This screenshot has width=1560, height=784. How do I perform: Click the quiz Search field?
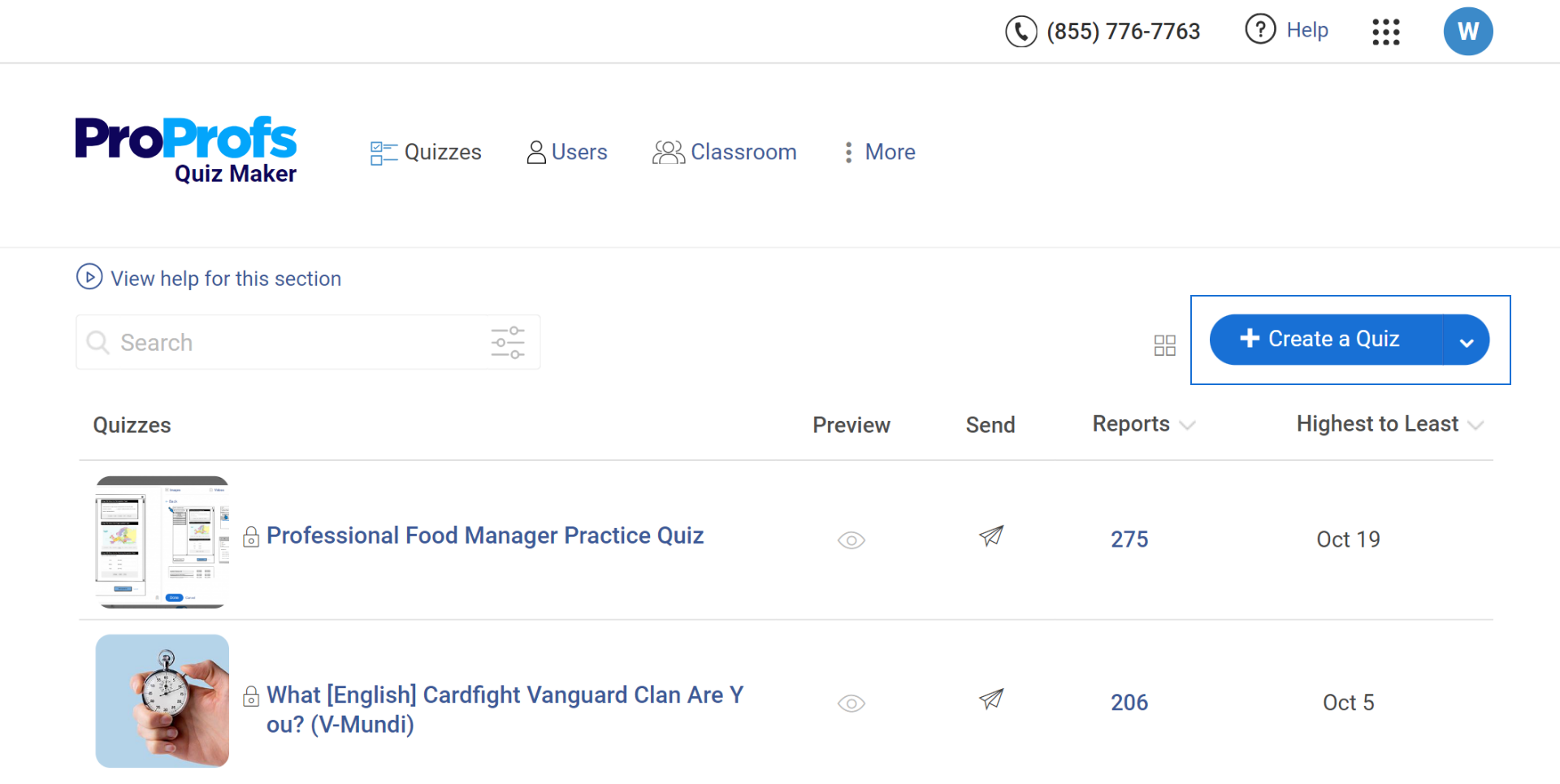tap(292, 343)
